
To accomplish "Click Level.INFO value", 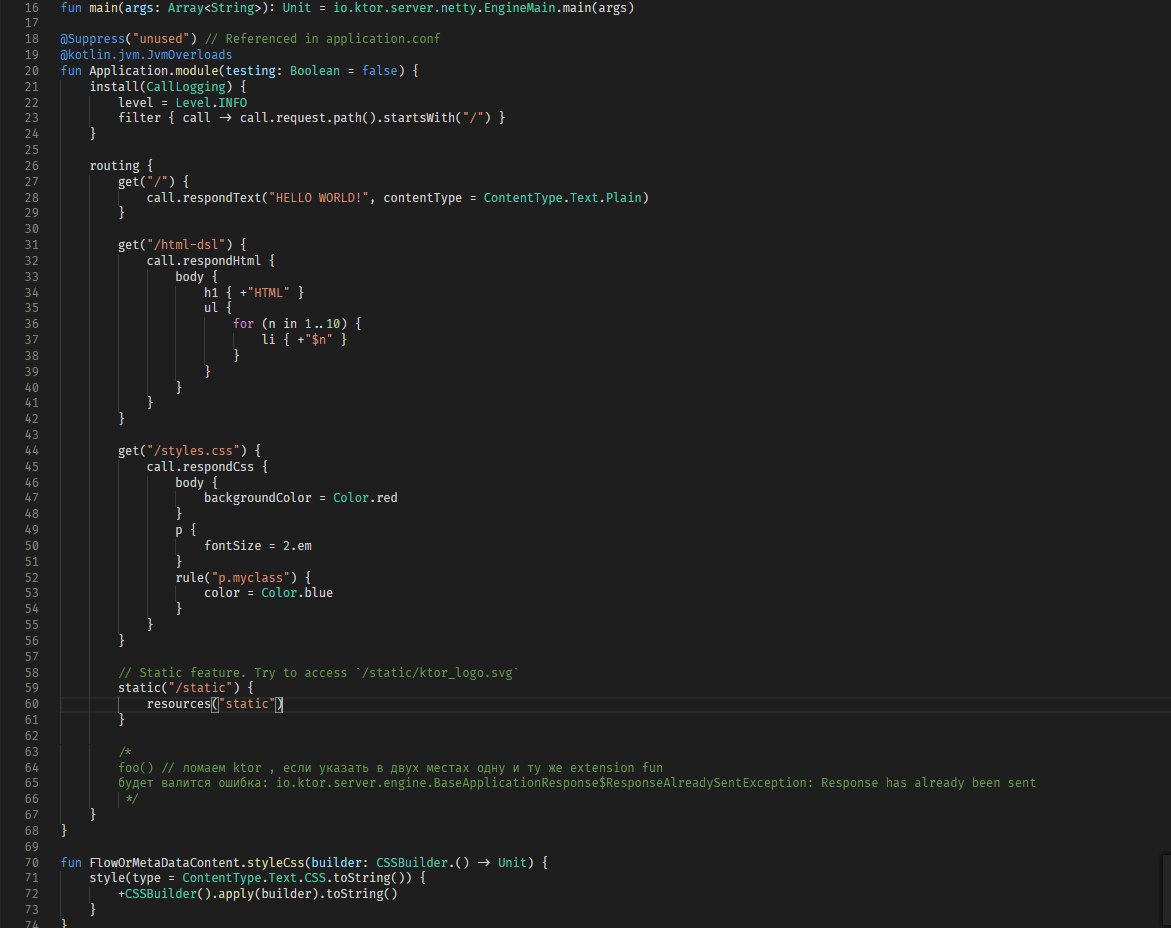I will [x=211, y=103].
